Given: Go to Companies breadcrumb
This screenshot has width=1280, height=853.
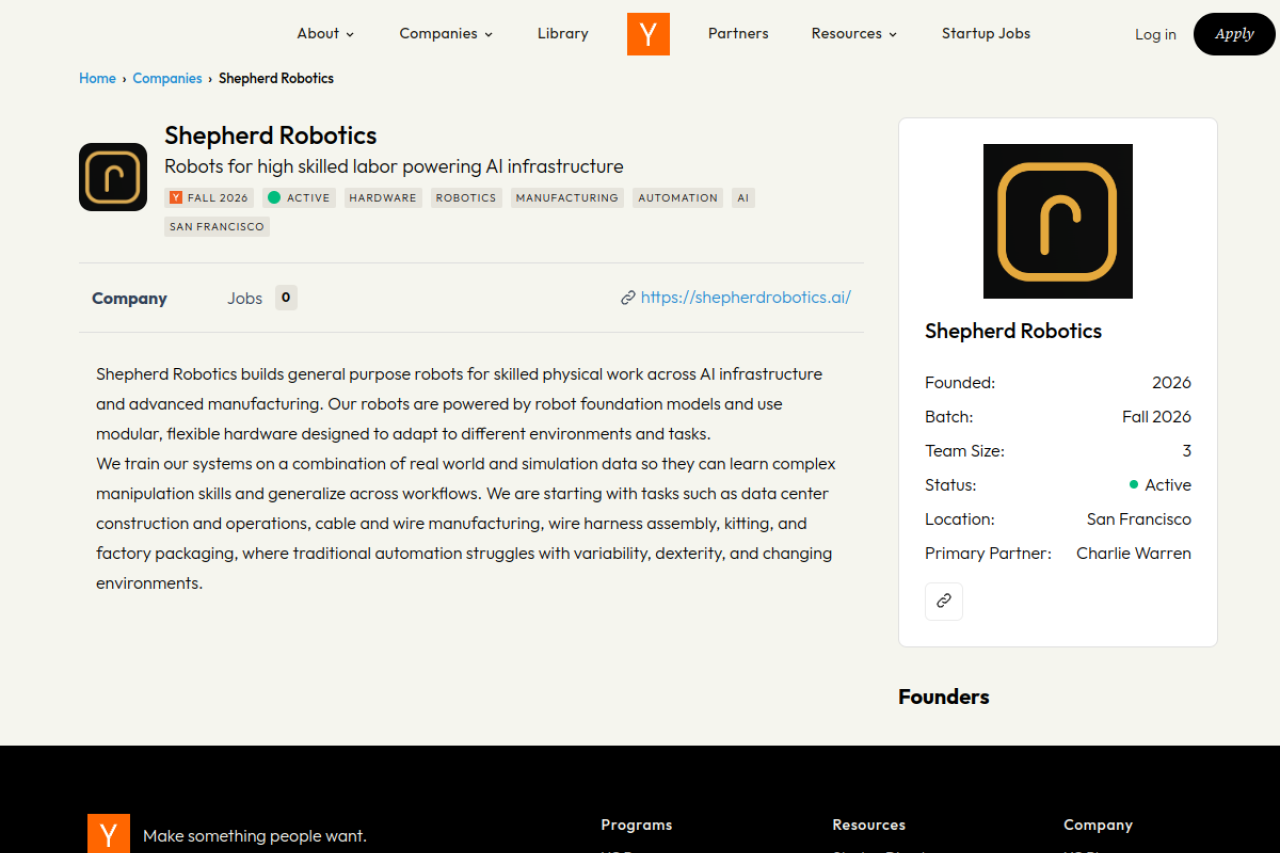Looking at the screenshot, I should coord(167,78).
